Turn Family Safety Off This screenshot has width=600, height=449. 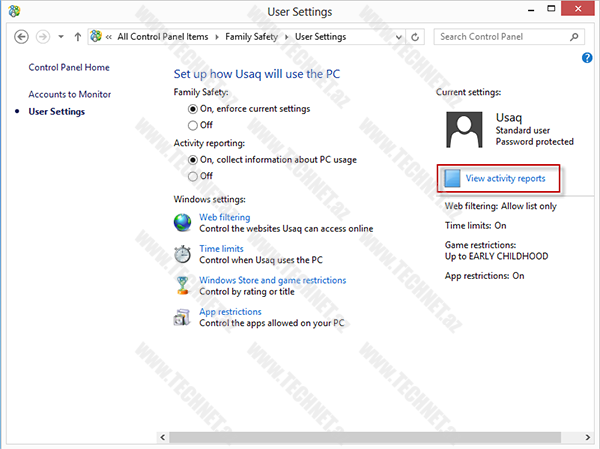pos(193,125)
